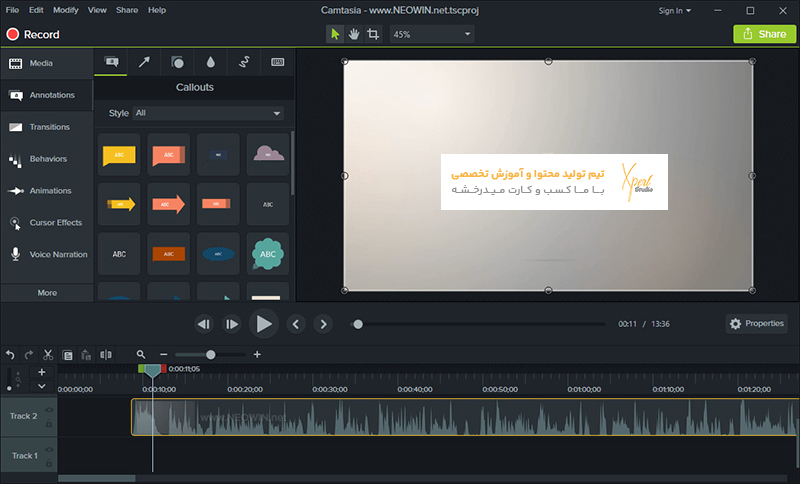
Task: Open the canvas zoom 45% dropdown
Action: (x=432, y=34)
